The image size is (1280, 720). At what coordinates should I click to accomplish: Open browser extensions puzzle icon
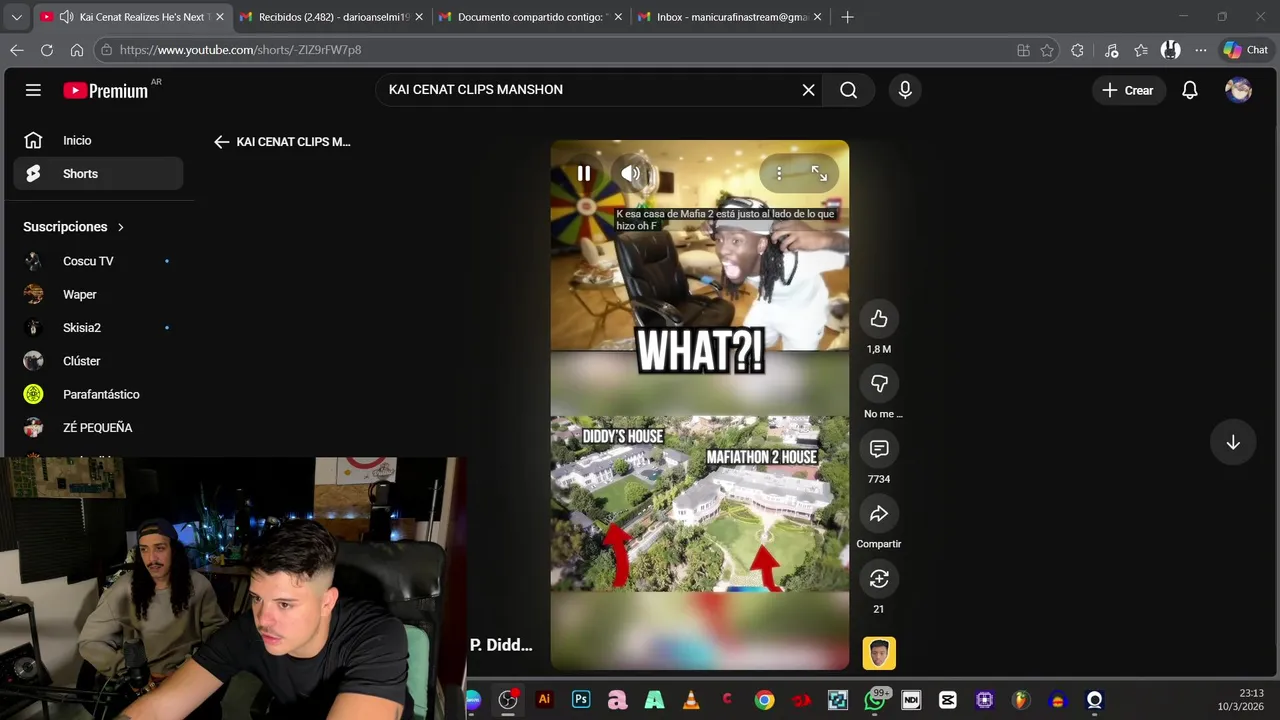[x=1077, y=50]
